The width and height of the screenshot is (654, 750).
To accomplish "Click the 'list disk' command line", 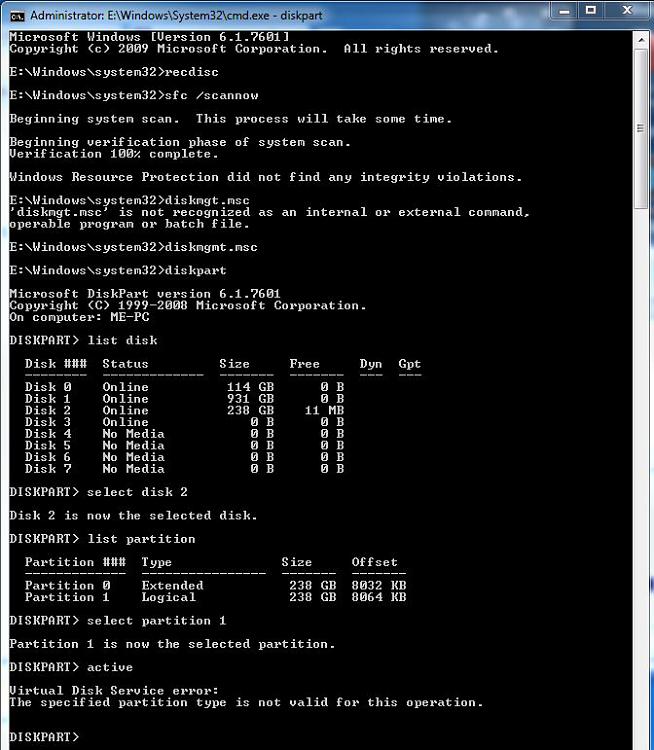I will (x=83, y=340).
